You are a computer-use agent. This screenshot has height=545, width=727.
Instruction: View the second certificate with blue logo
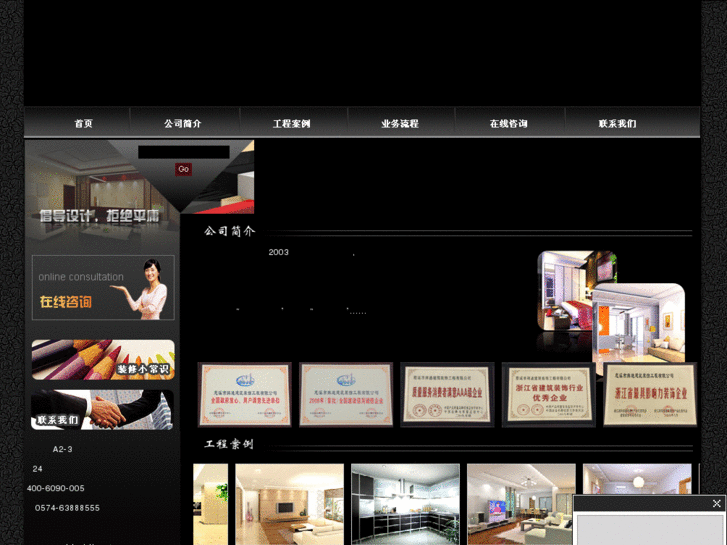coord(346,395)
